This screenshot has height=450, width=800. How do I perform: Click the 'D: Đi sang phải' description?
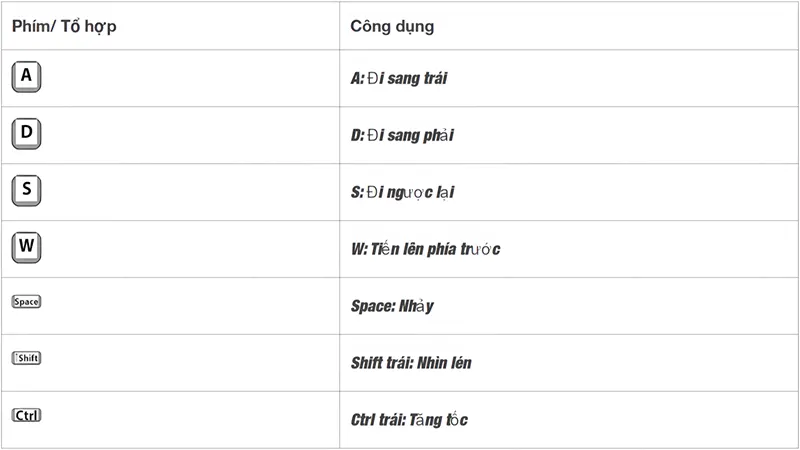403,134
